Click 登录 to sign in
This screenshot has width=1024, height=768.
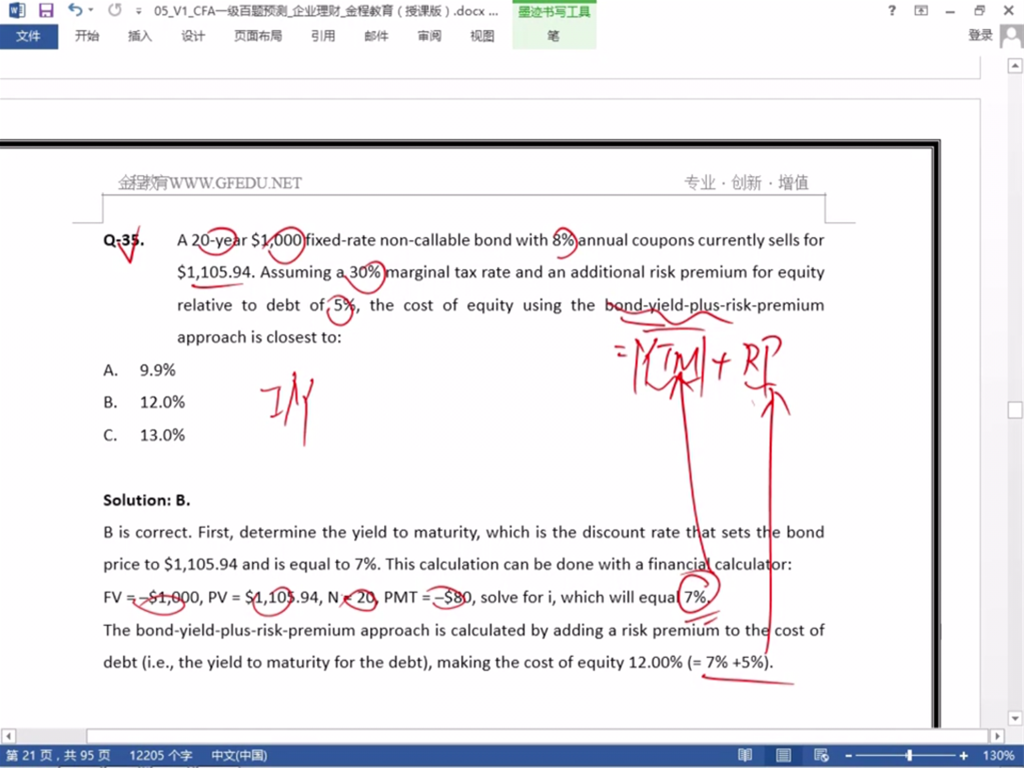click(980, 35)
